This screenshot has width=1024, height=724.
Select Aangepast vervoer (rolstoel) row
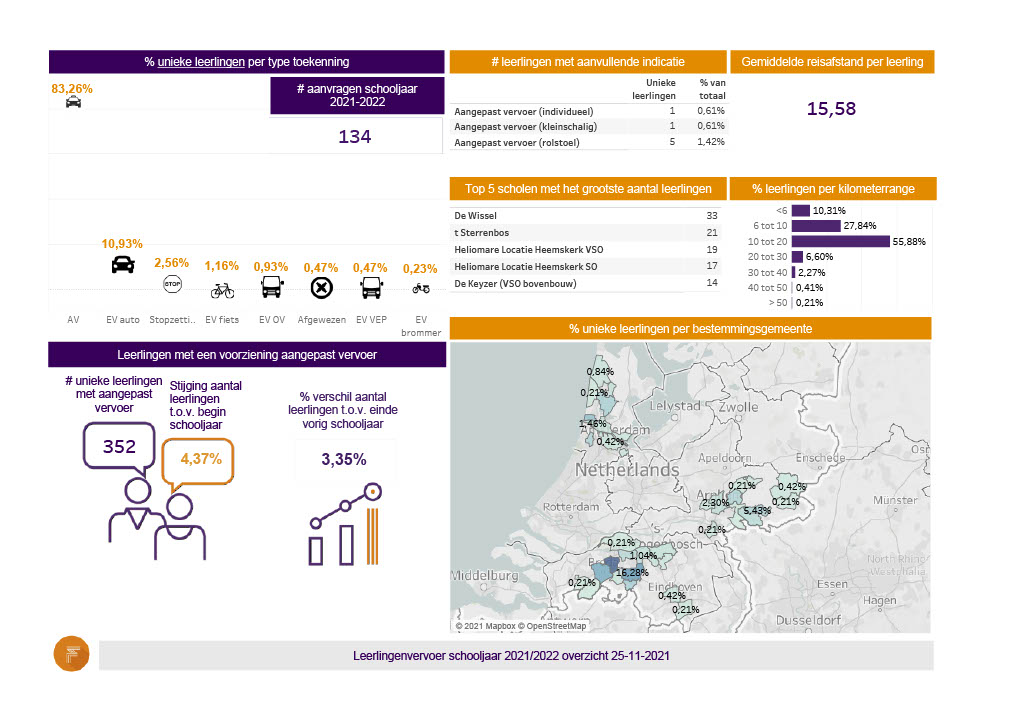[x=590, y=142]
